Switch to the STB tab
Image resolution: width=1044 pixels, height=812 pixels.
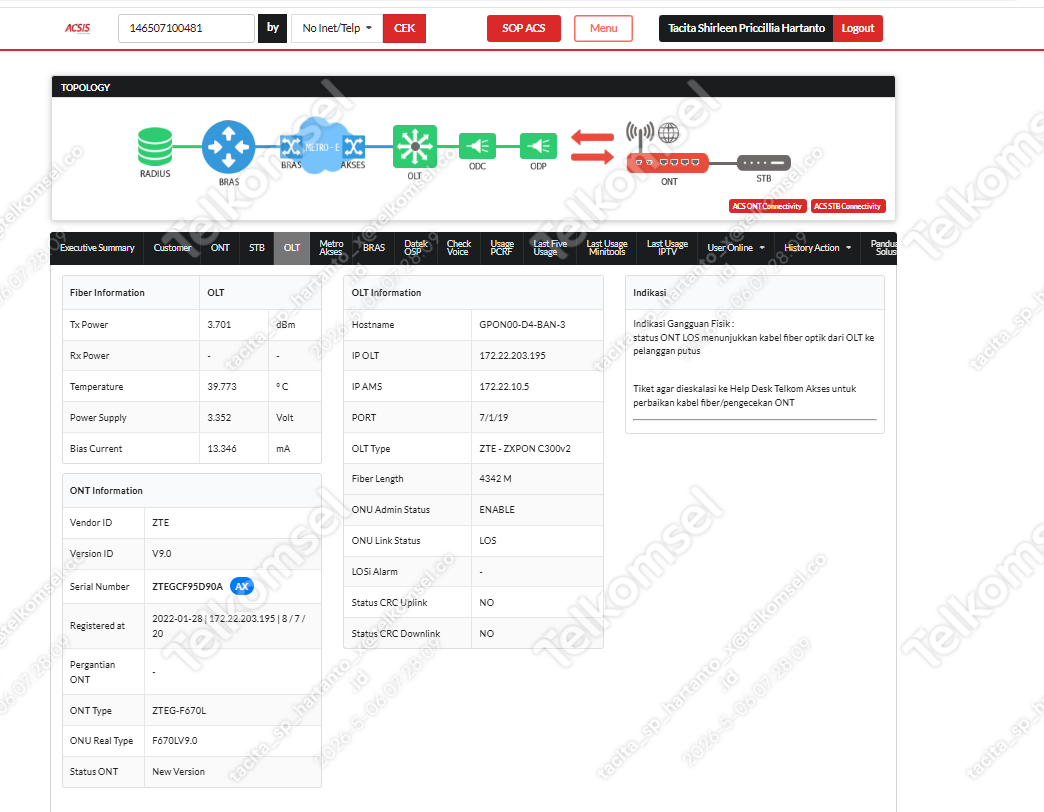point(257,248)
